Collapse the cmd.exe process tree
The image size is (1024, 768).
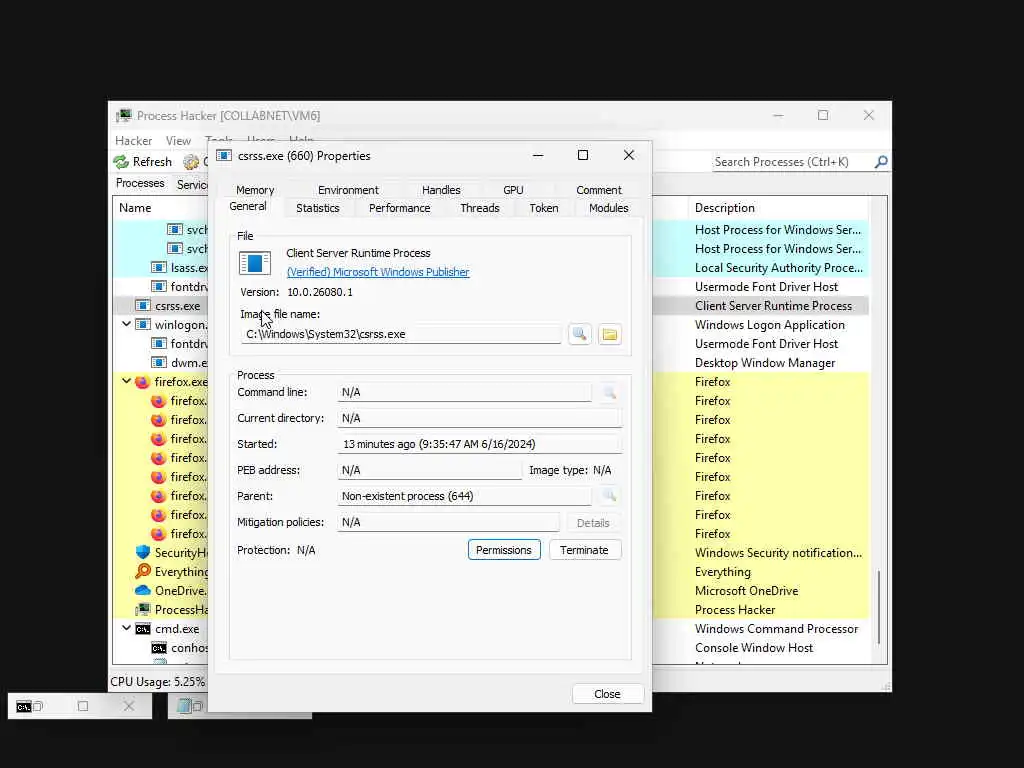126,628
